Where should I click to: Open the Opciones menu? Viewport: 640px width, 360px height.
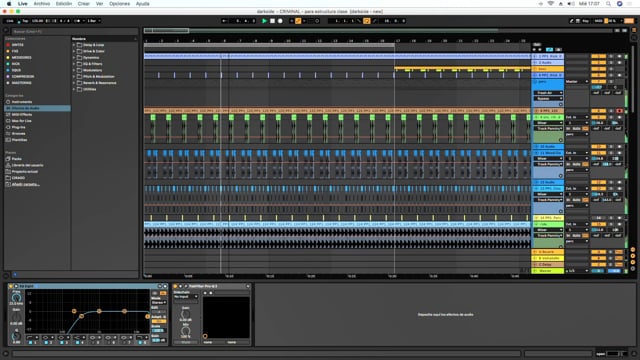coord(119,4)
